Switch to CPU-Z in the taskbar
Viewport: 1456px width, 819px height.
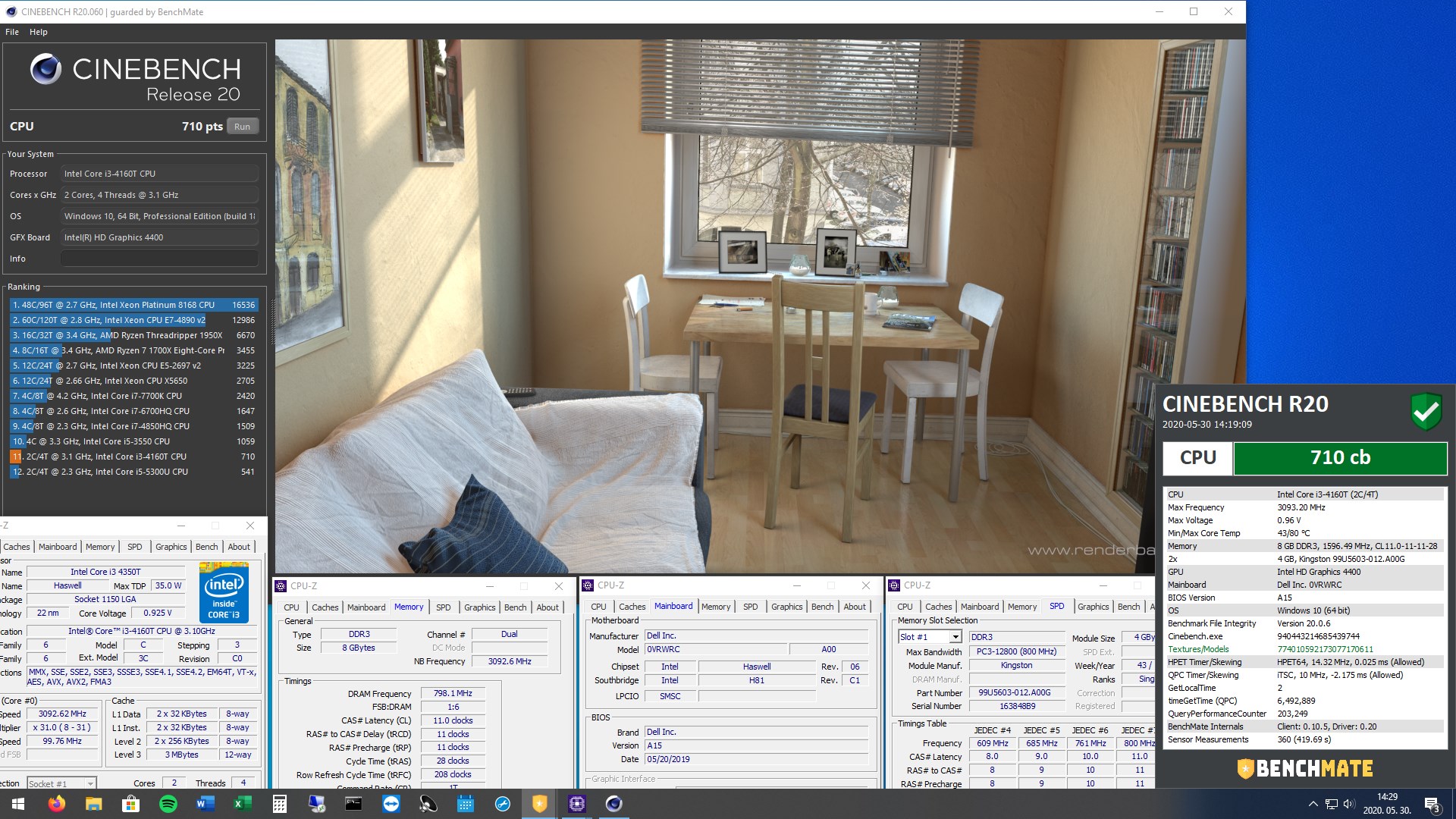[x=576, y=804]
